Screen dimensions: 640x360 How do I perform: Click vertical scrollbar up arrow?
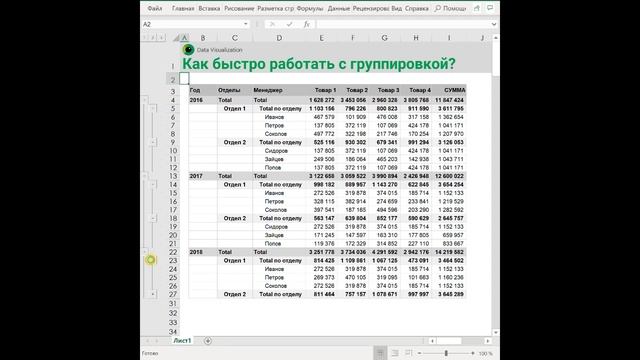[496, 38]
